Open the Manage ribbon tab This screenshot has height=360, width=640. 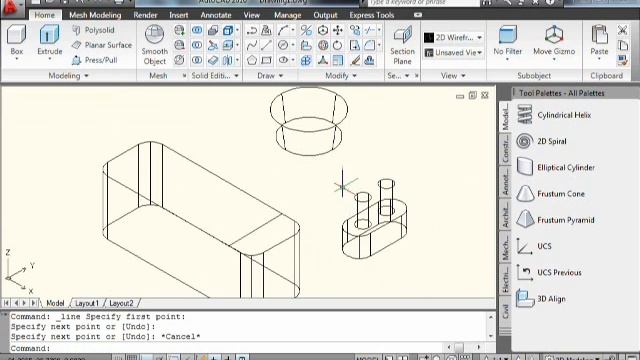pos(287,15)
